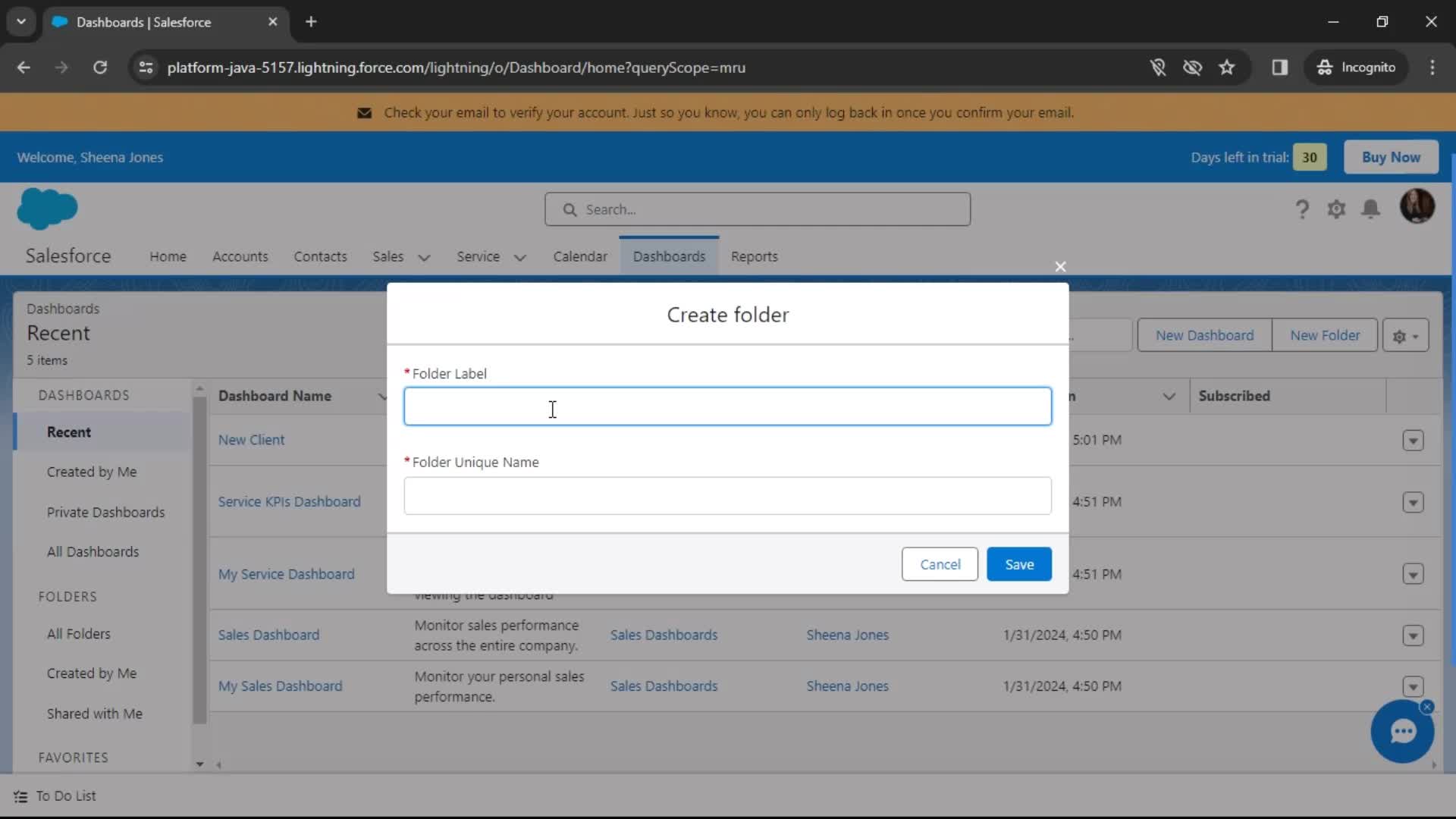Open row actions for My Service Dashboard
Screen dimensions: 1456x819
pyautogui.click(x=1413, y=574)
